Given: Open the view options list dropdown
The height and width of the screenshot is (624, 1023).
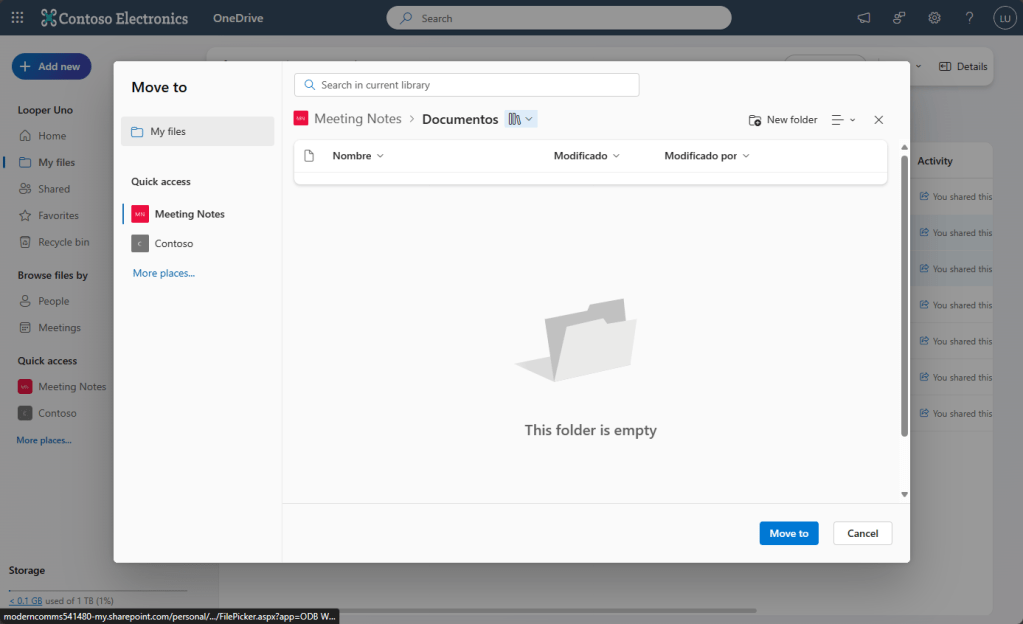Looking at the screenshot, I should pos(844,120).
